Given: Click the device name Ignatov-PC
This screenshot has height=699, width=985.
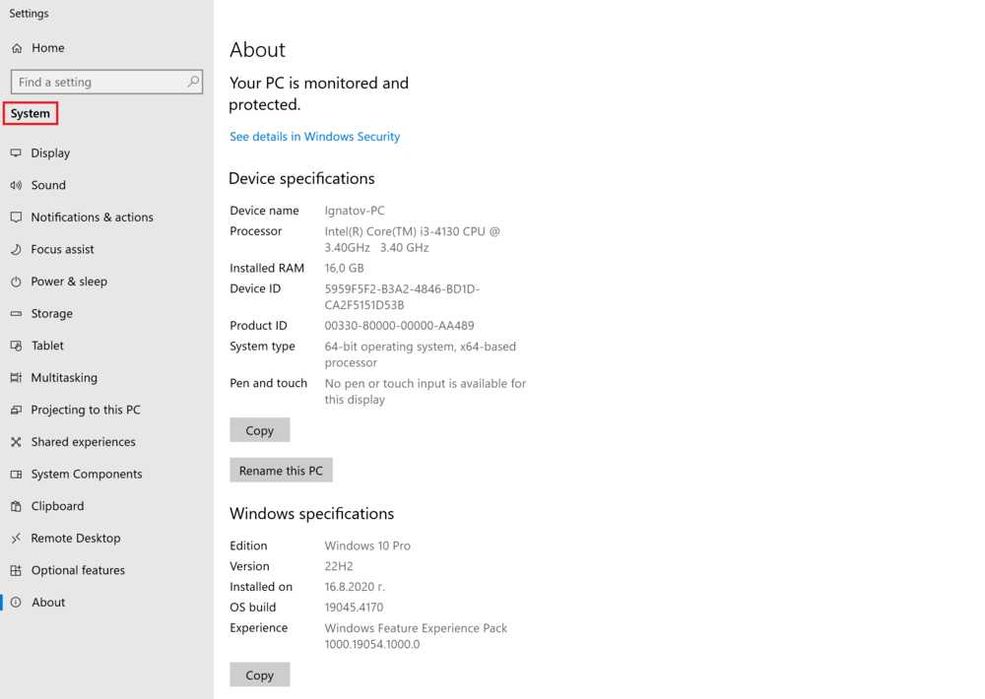Looking at the screenshot, I should pyautogui.click(x=354, y=210).
